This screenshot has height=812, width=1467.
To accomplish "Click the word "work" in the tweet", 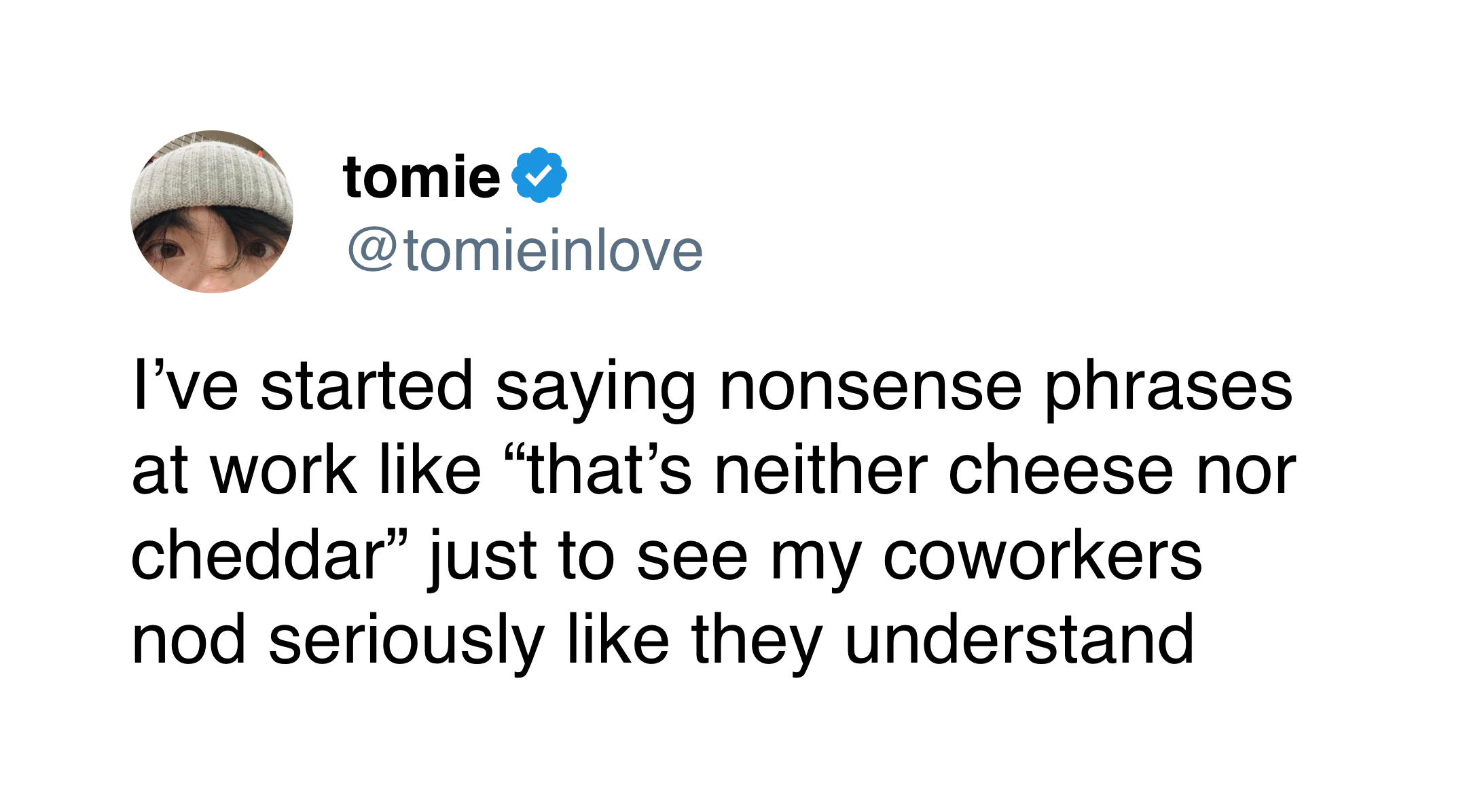I will [283, 470].
